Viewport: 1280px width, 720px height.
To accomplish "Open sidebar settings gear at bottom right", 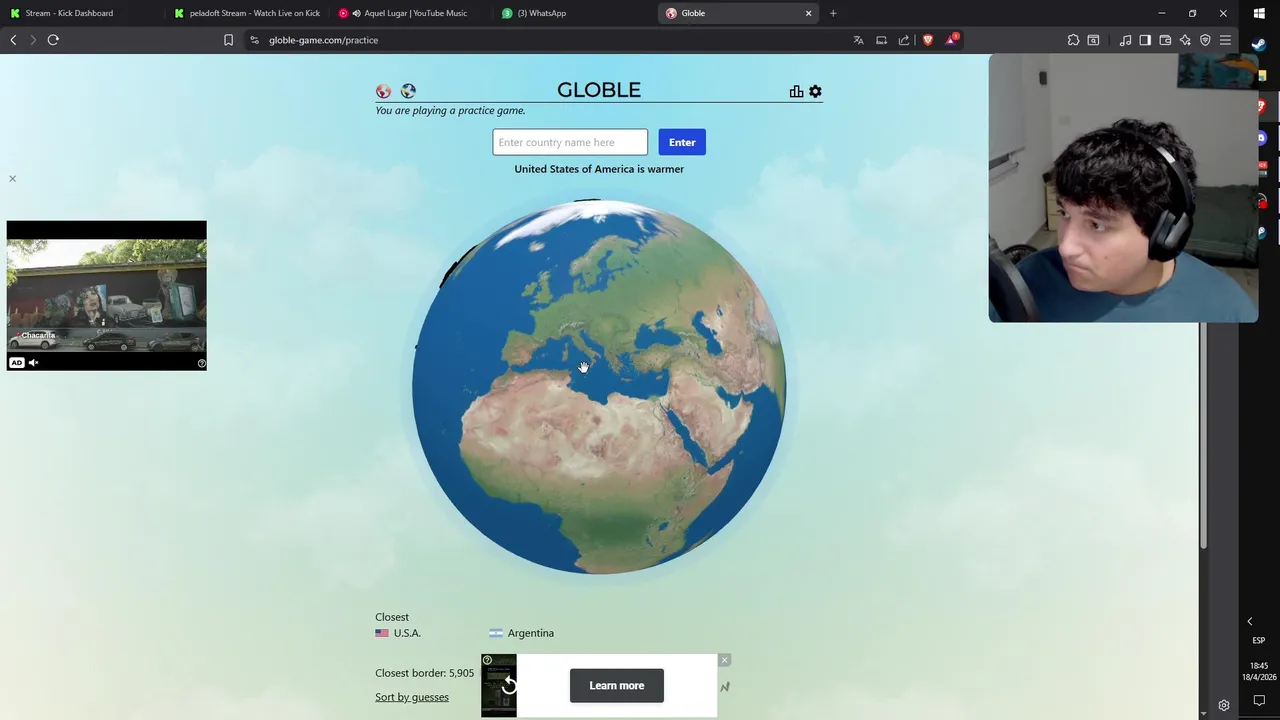I will point(1223,705).
